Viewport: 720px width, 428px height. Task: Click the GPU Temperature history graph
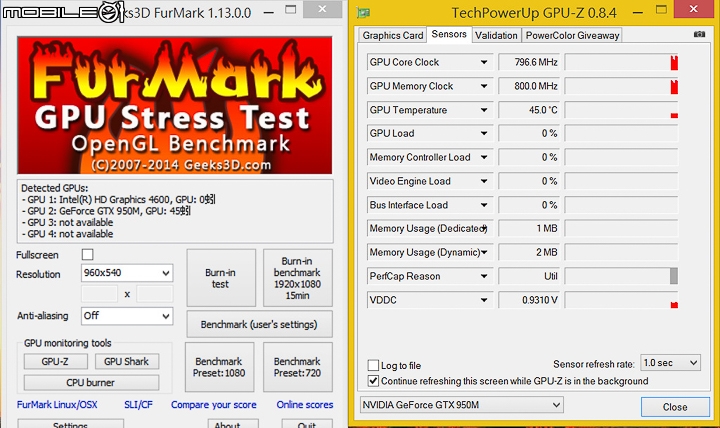pyautogui.click(x=621, y=110)
